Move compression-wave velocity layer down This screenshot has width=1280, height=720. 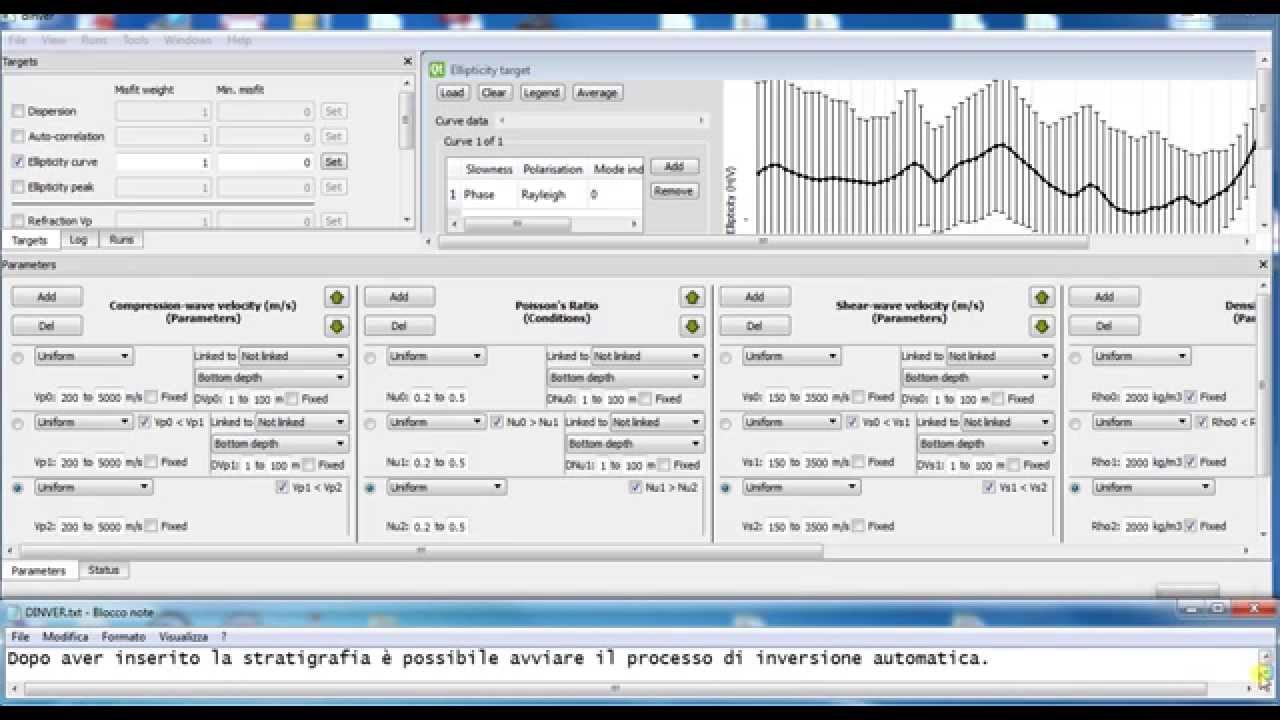coord(336,326)
